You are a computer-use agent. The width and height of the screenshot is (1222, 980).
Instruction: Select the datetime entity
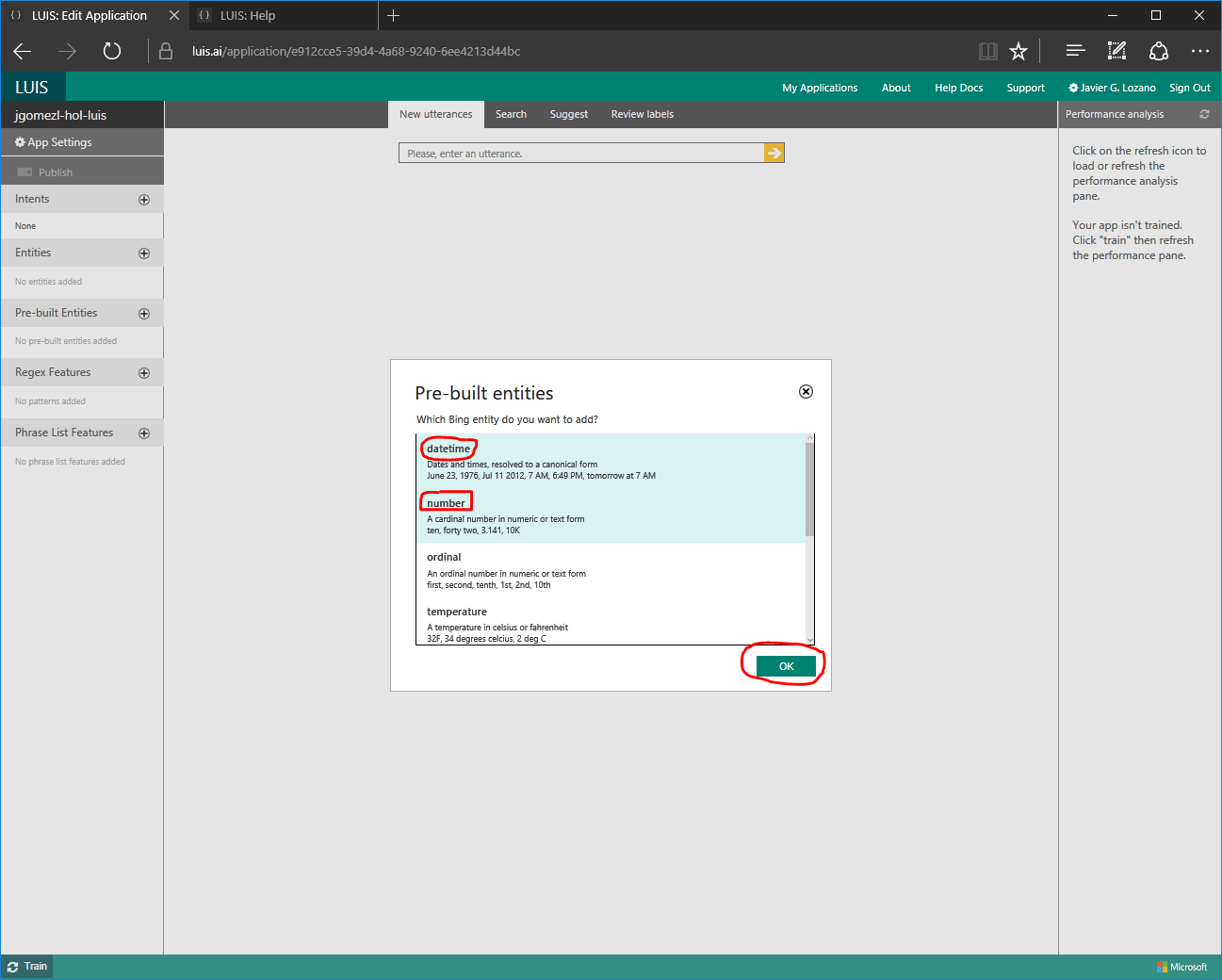611,461
